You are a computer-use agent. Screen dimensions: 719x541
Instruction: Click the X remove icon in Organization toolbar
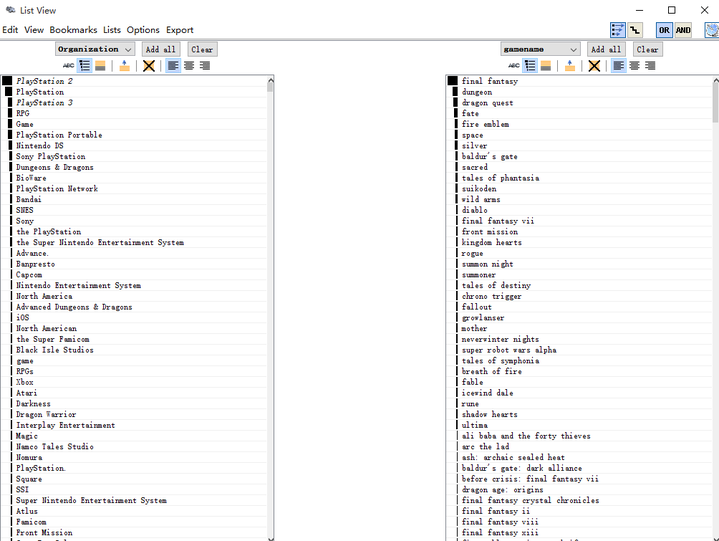149,66
